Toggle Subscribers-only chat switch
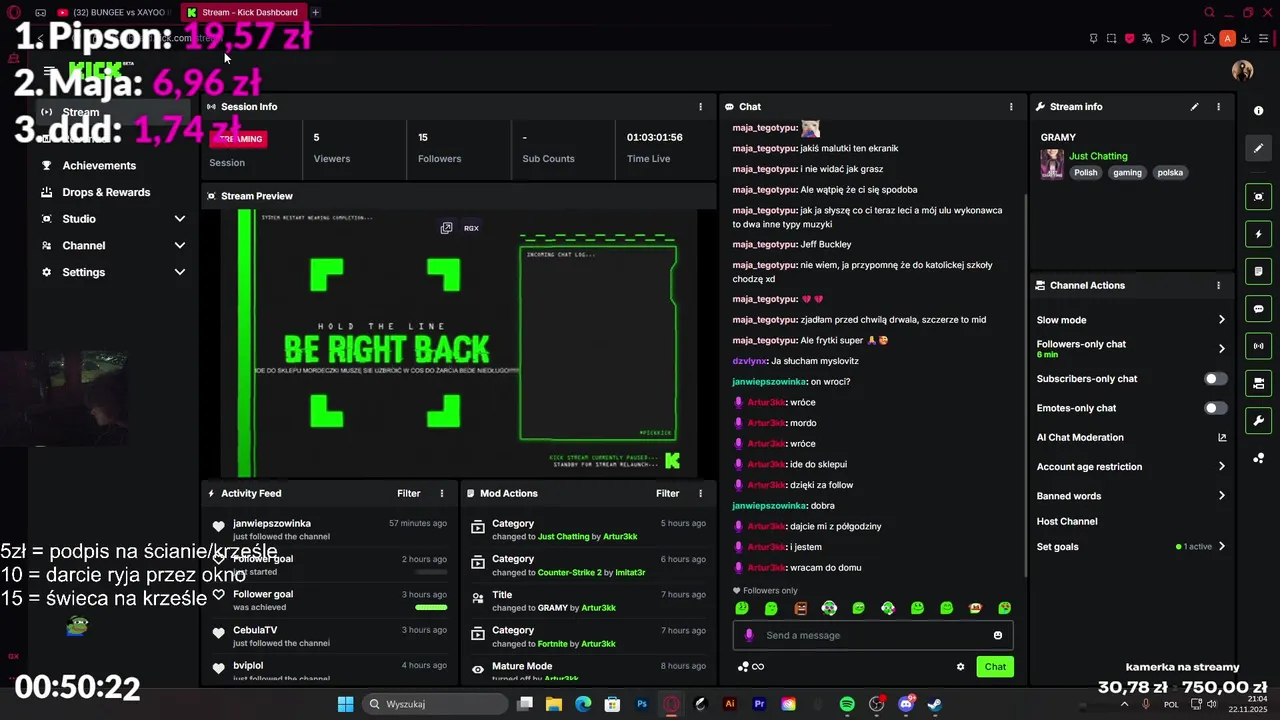 tap(1215, 379)
